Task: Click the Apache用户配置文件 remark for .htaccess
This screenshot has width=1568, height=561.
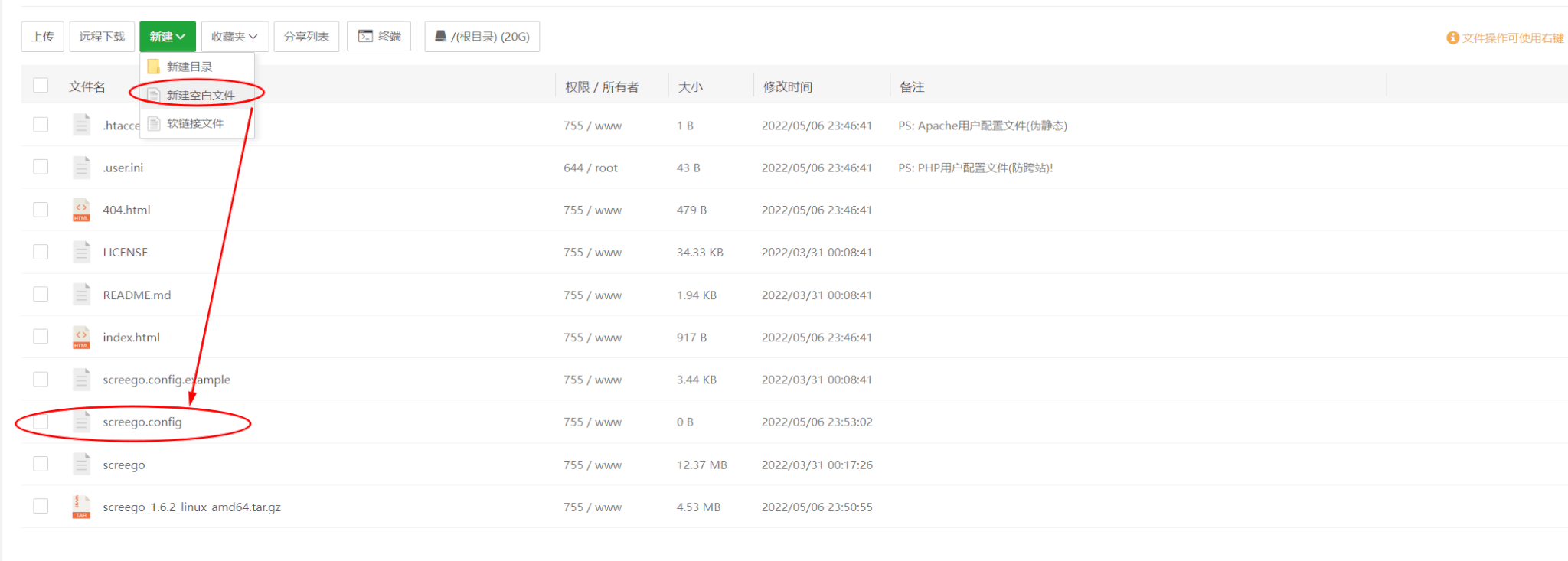Action: 982,126
